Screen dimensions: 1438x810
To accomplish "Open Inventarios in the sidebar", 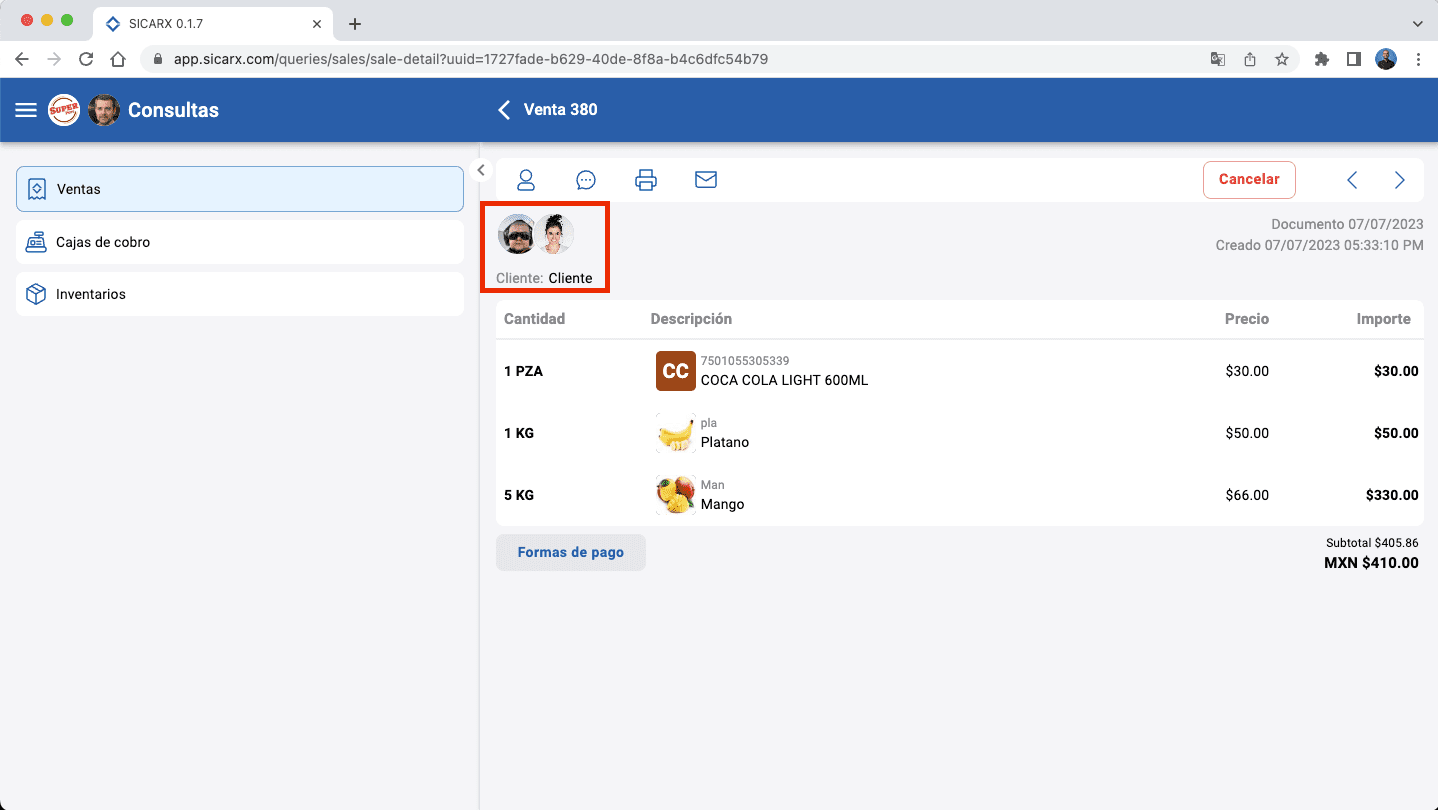I will point(240,294).
